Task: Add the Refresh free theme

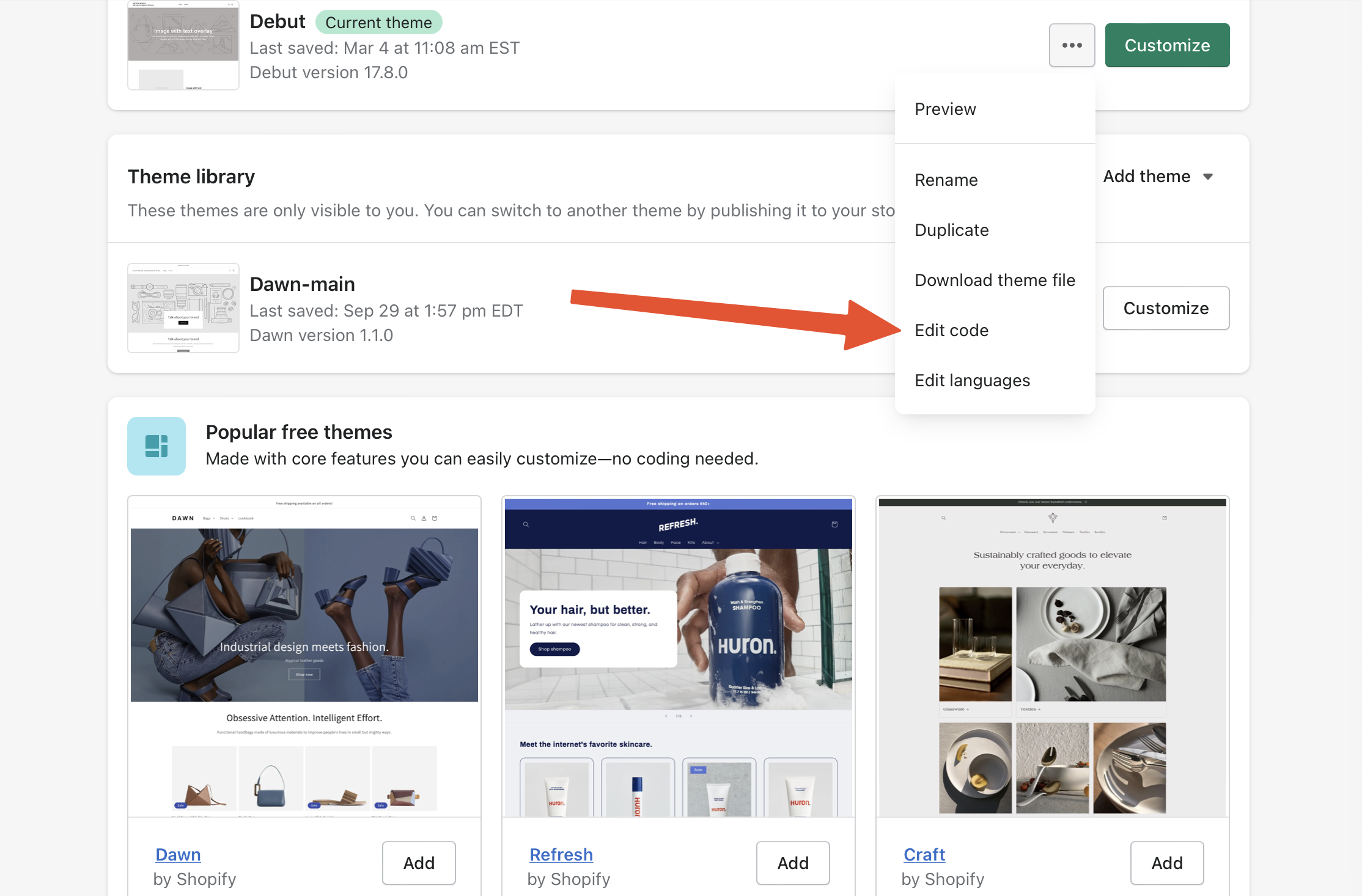Action: pos(793,862)
